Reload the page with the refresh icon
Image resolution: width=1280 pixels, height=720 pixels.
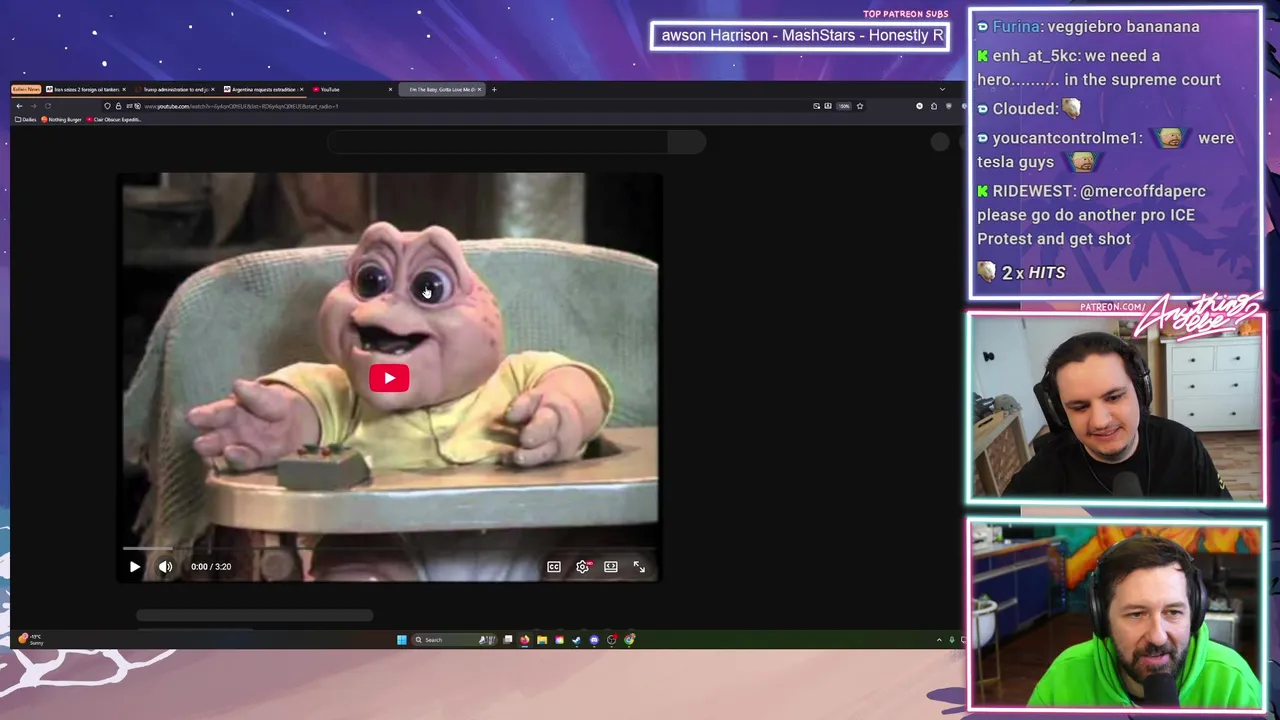[47, 106]
